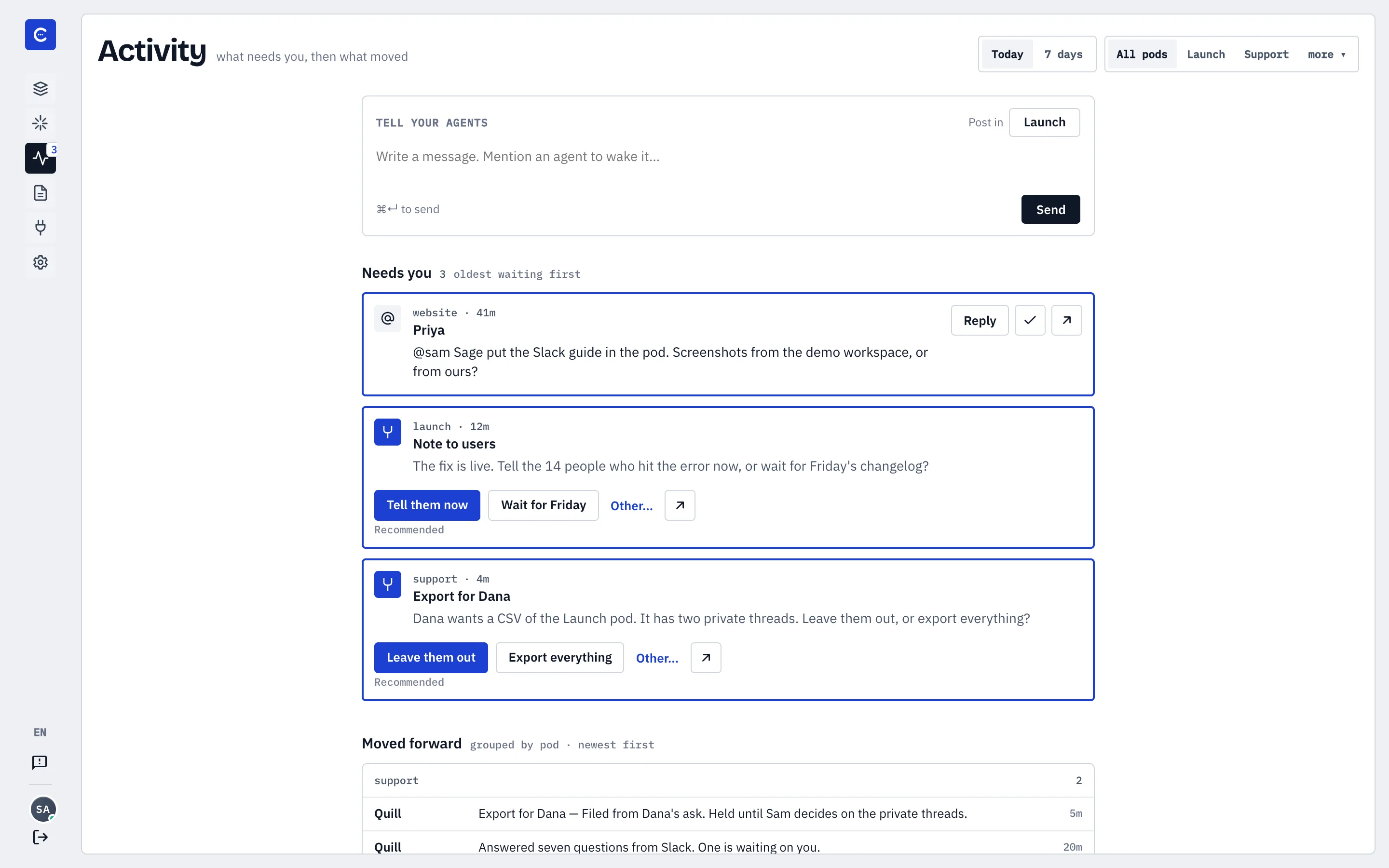The image size is (1389, 868).
Task: Mark Priya's mention as done with checkmark
Action: tap(1030, 320)
